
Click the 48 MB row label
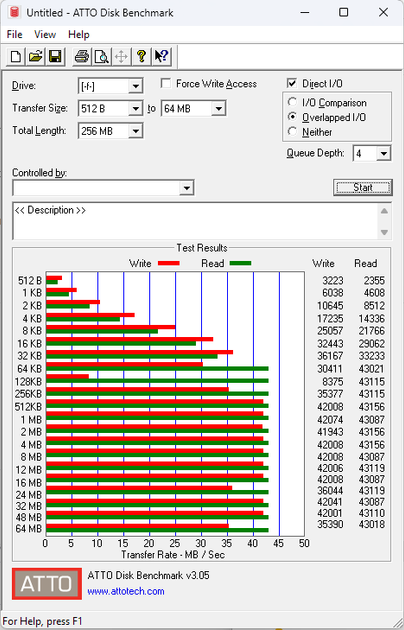tap(29, 518)
